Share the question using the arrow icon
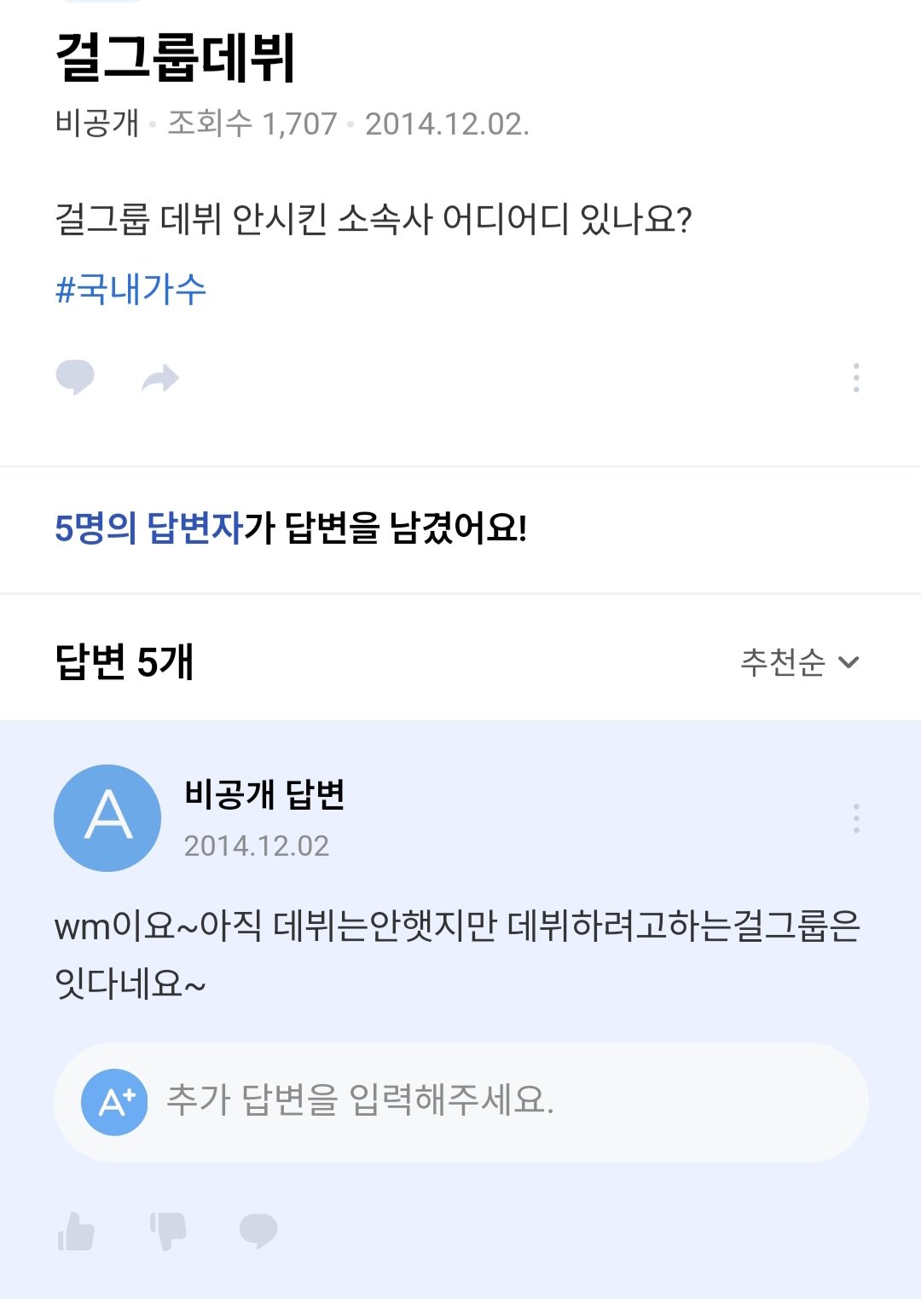Image resolution: width=921 pixels, height=1316 pixels. coord(160,378)
